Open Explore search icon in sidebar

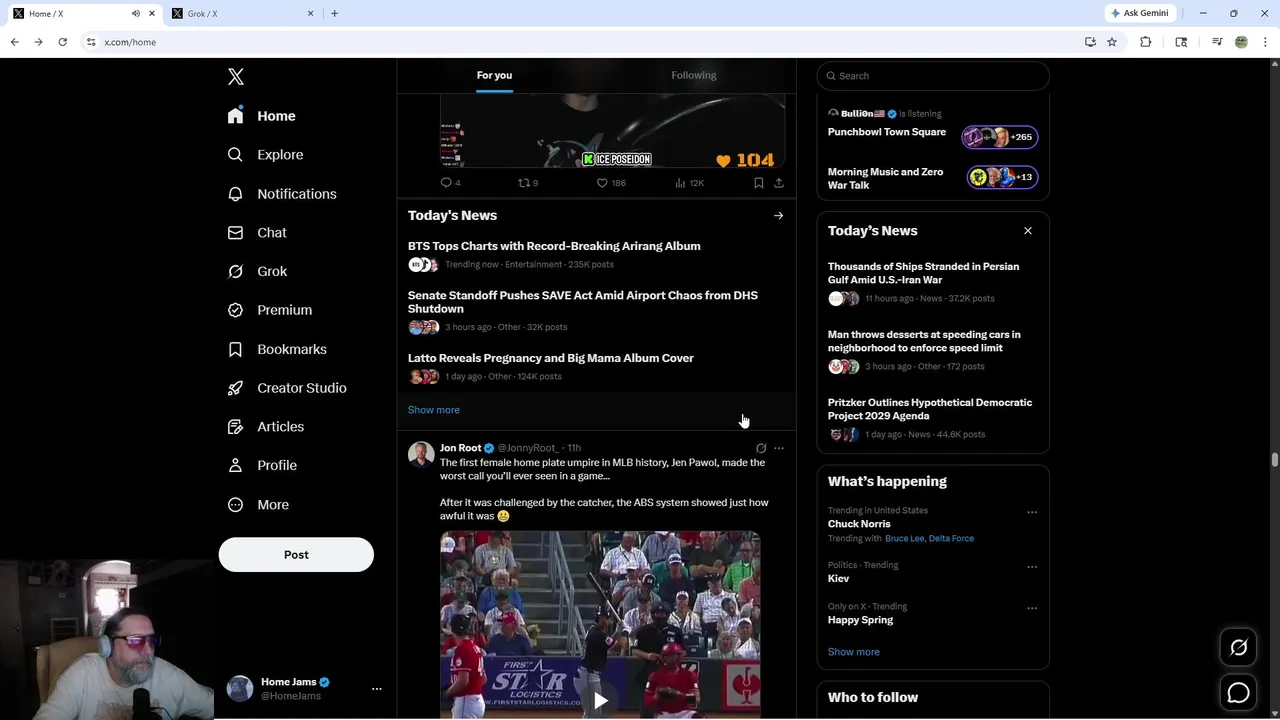click(235, 155)
